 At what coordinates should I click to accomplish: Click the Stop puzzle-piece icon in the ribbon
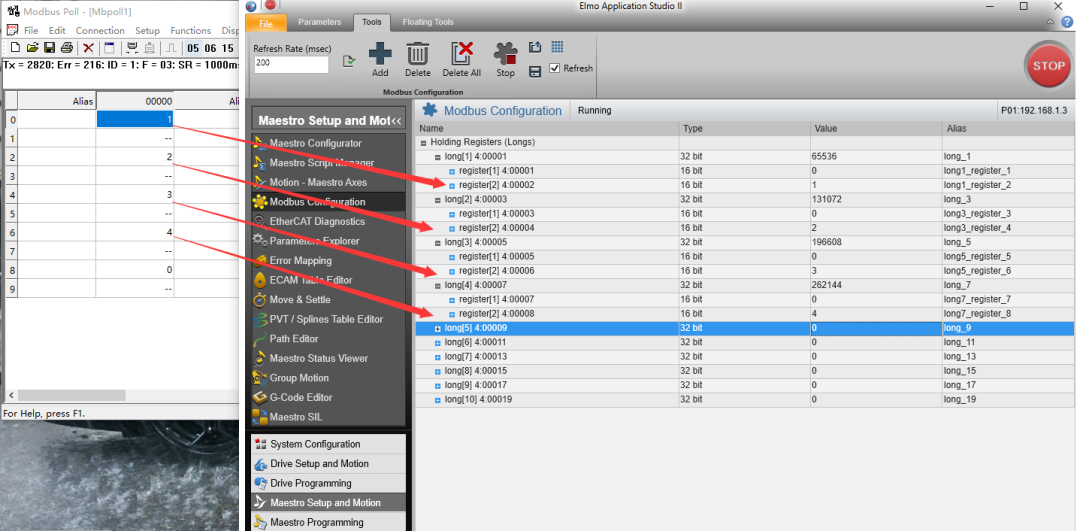coord(506,54)
